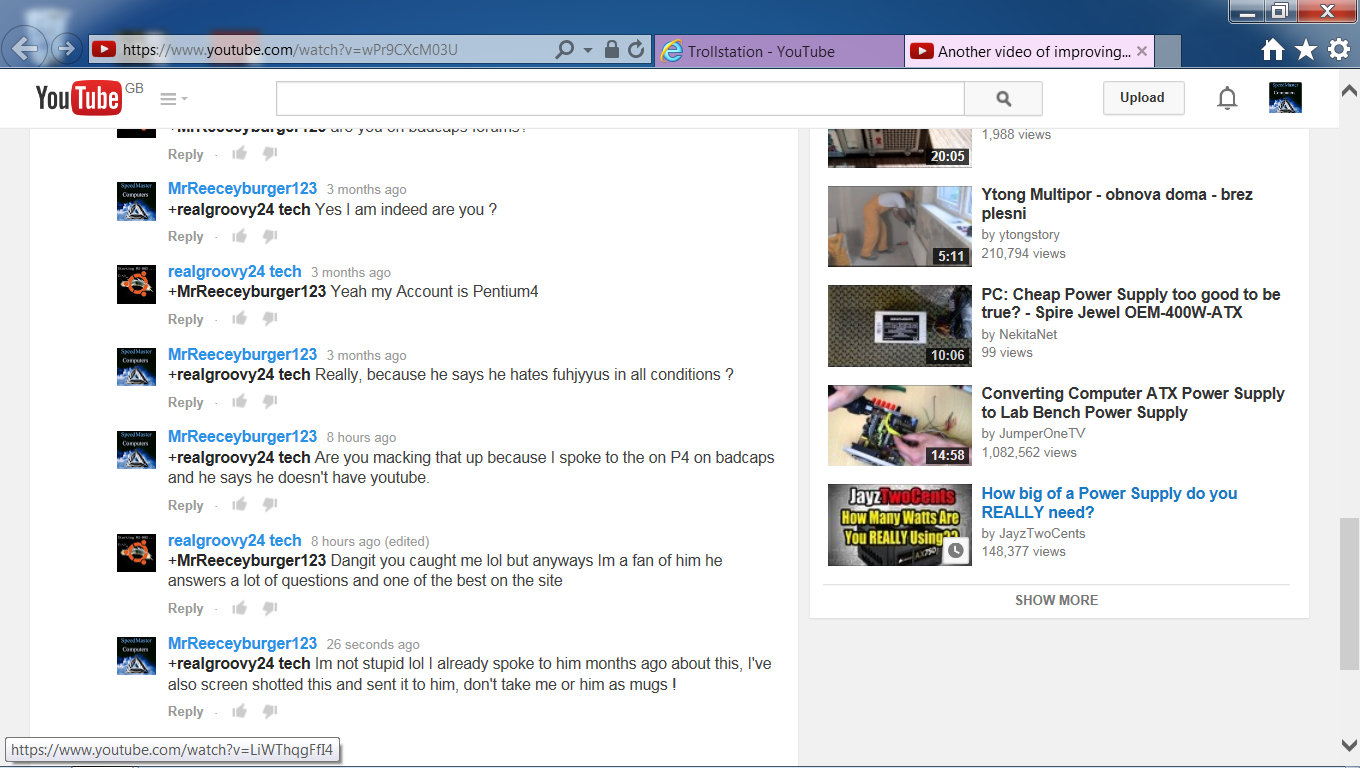Close the 'Another video of improving...' tab
This screenshot has width=1360, height=768.
point(1142,51)
